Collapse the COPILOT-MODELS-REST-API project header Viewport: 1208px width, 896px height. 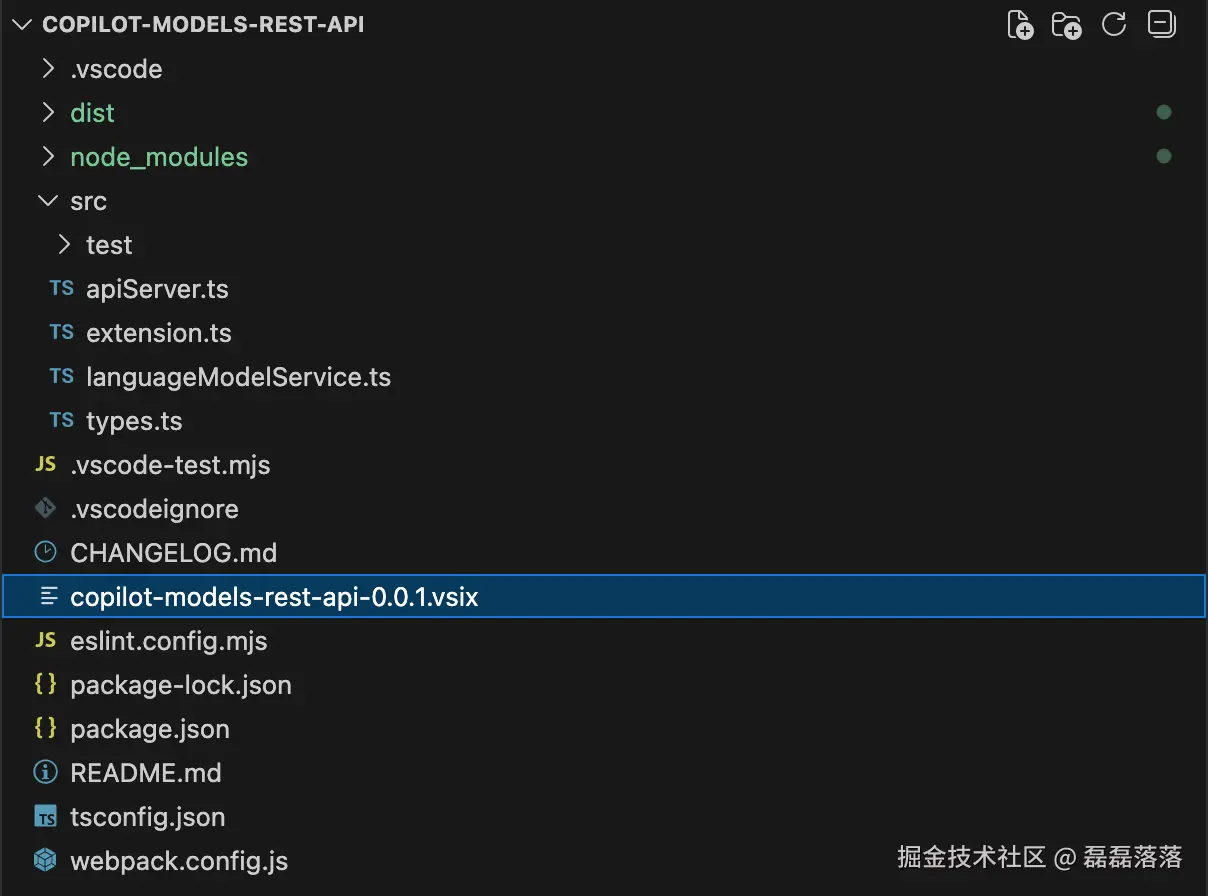(22, 24)
